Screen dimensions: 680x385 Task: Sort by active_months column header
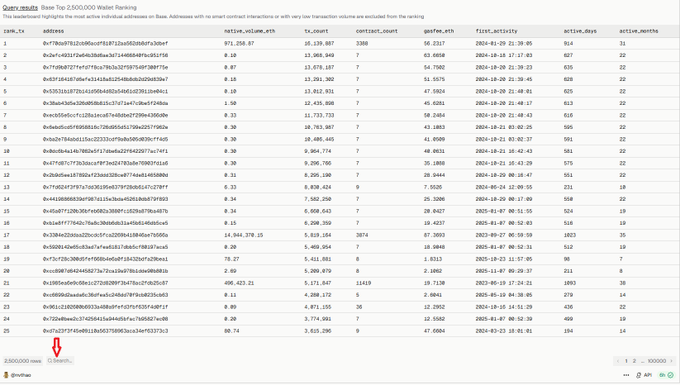pyautogui.click(x=638, y=31)
